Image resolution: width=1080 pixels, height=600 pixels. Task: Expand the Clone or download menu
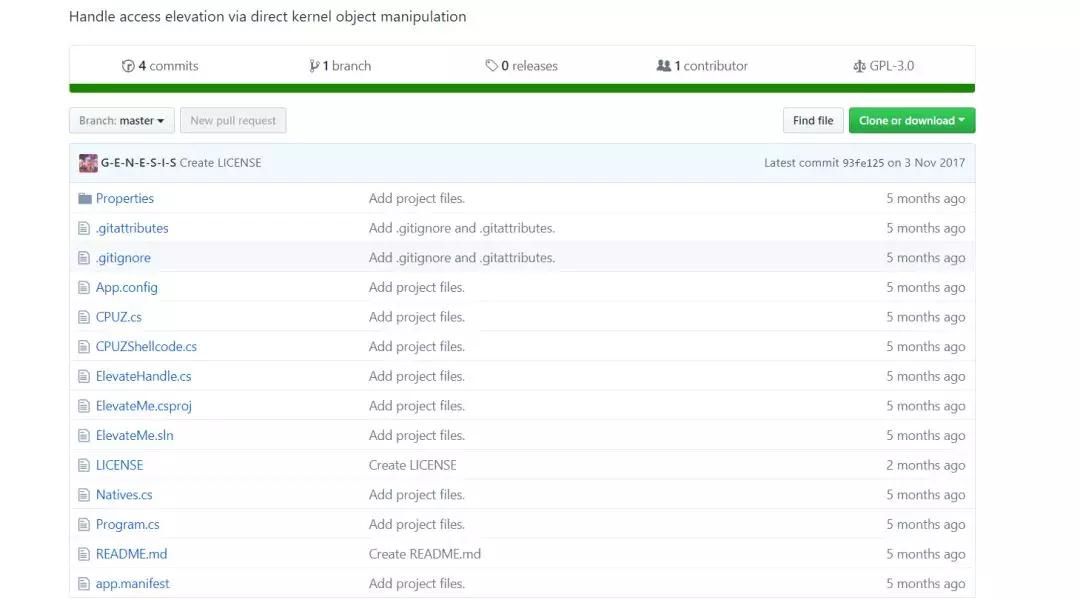911,121
